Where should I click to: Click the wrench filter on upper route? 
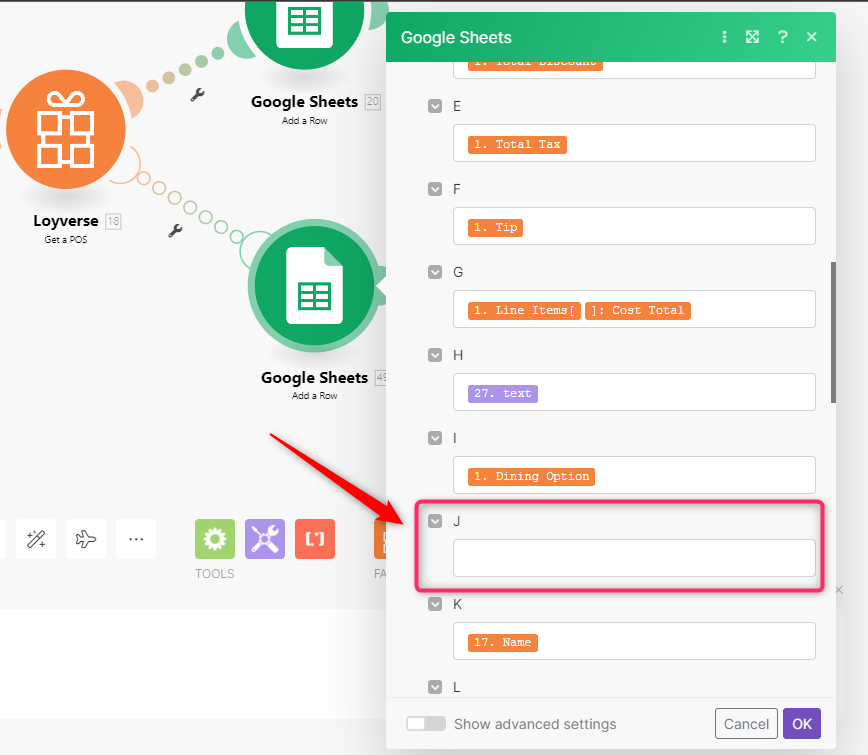coord(197,95)
